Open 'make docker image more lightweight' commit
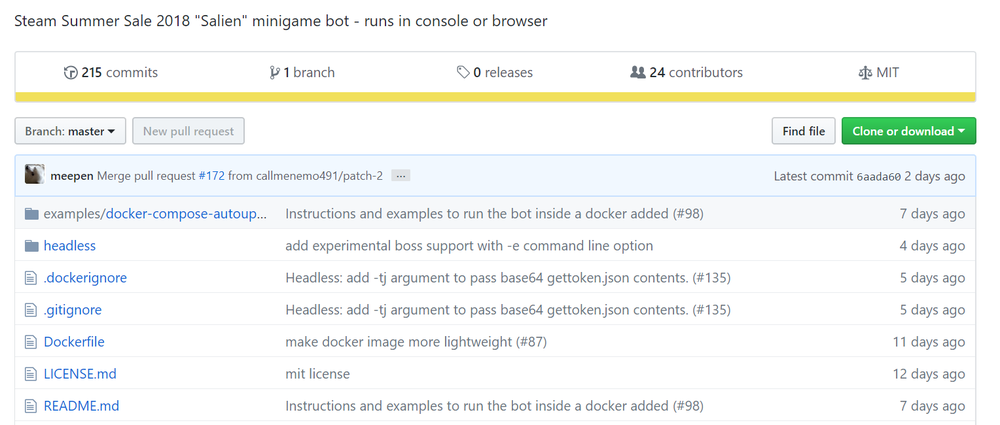 (416, 341)
